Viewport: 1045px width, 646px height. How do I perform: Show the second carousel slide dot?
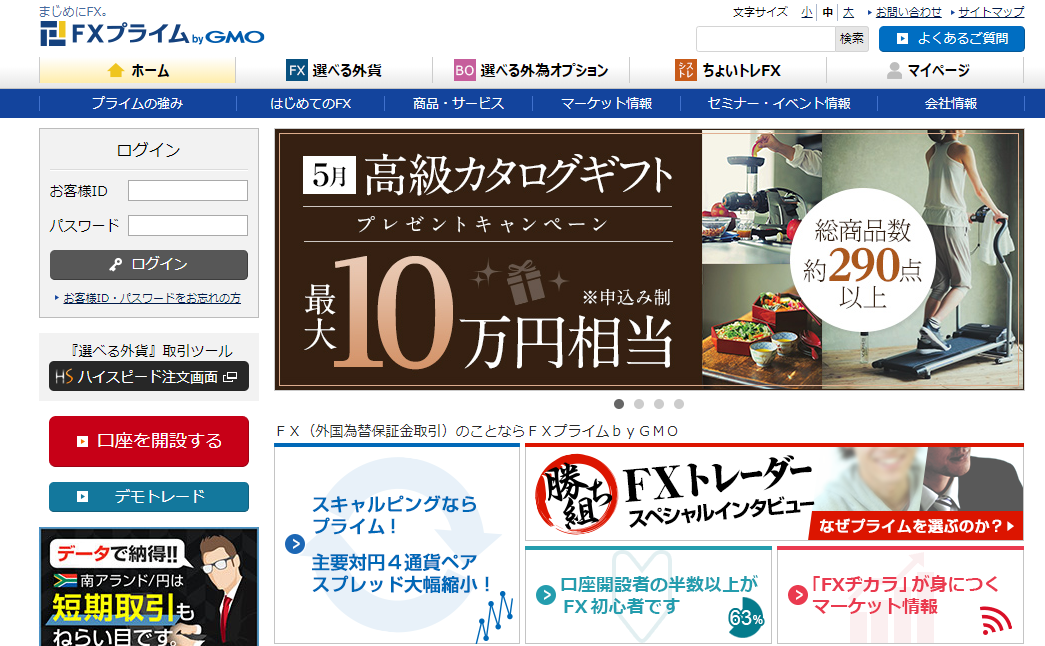(639, 404)
